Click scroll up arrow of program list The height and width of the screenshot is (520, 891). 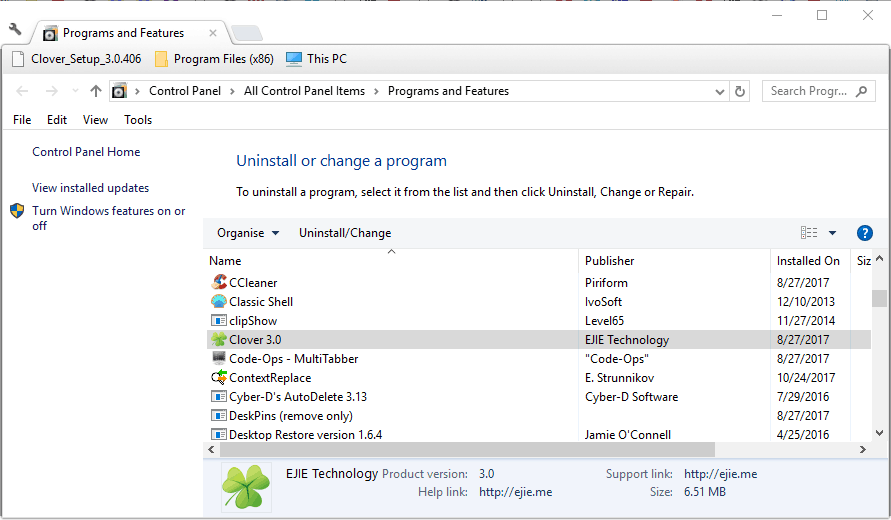click(880, 259)
